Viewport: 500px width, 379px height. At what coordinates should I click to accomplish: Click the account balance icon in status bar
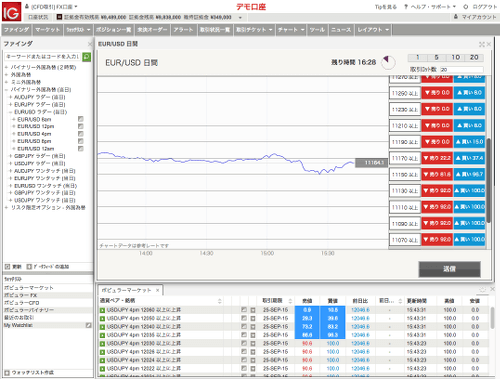tap(59, 17)
